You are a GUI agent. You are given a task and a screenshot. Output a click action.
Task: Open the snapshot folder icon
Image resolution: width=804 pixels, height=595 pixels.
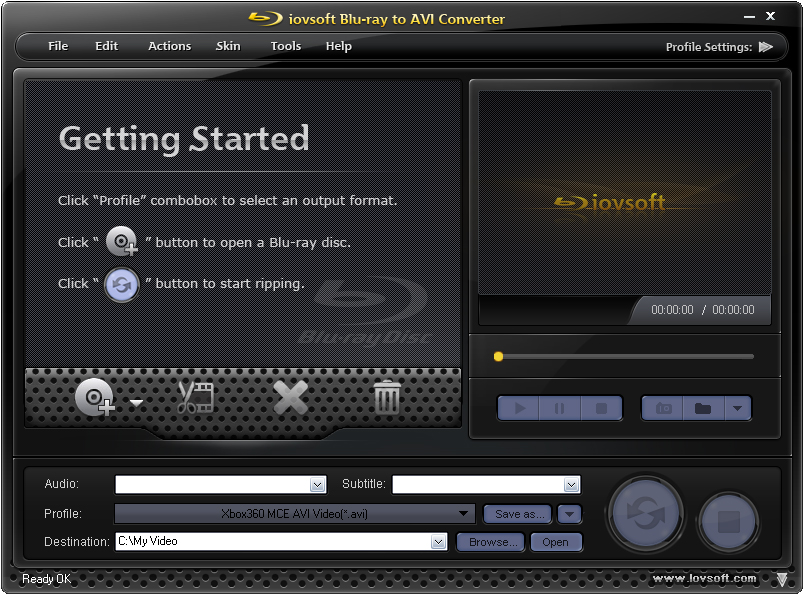point(703,408)
